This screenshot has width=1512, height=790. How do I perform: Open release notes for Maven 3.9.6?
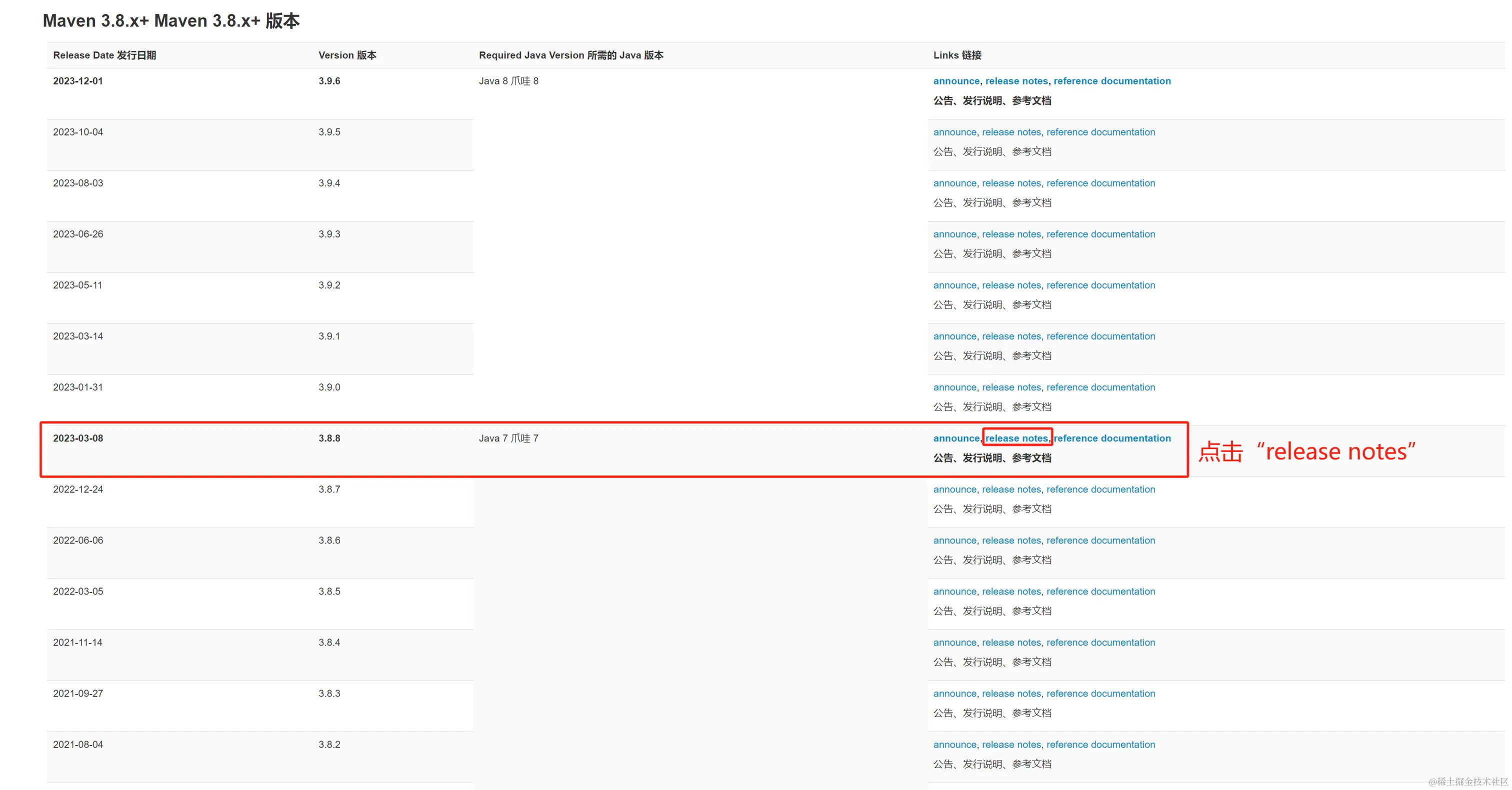[1016, 81]
